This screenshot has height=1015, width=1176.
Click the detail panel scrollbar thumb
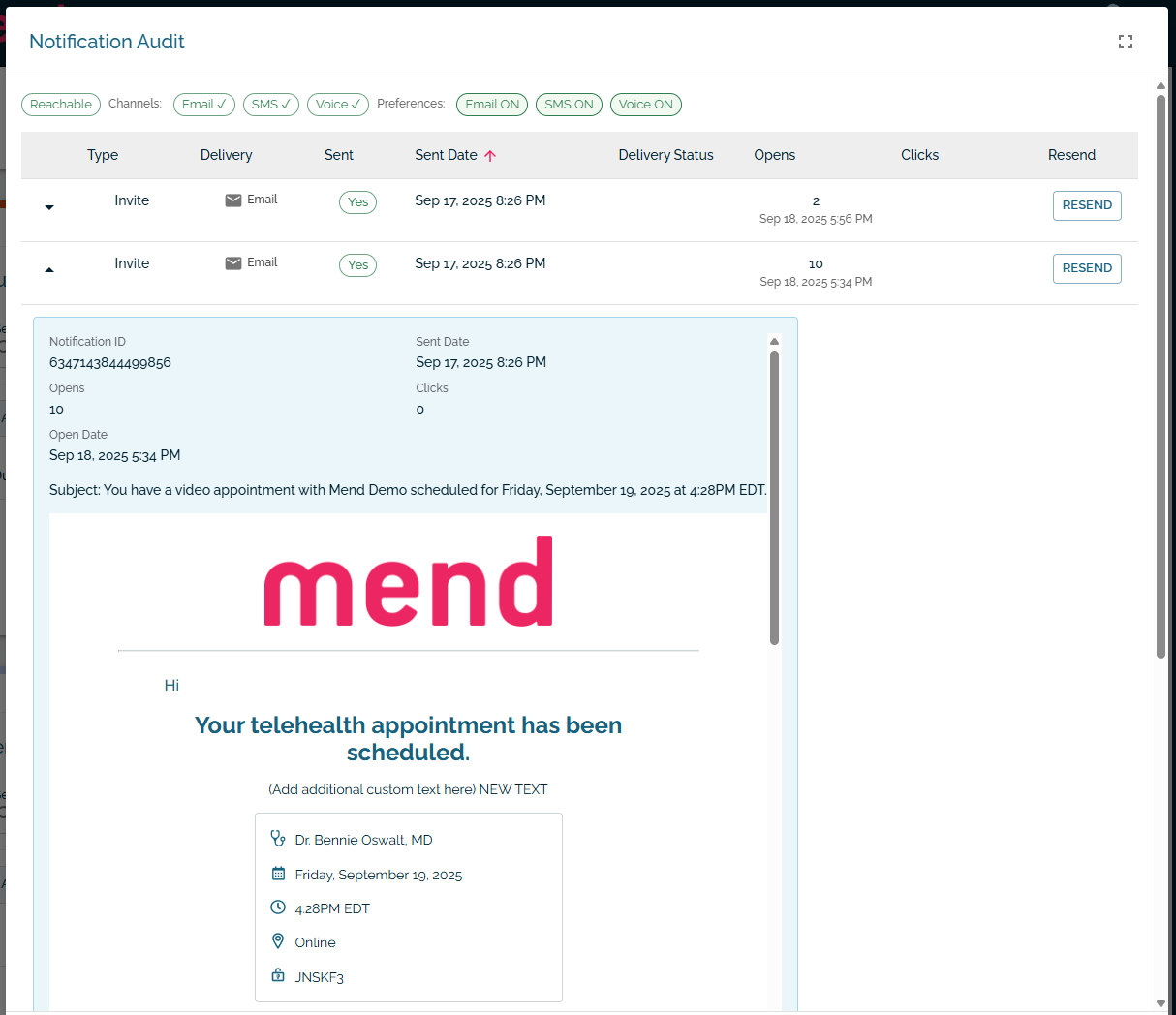(774, 497)
